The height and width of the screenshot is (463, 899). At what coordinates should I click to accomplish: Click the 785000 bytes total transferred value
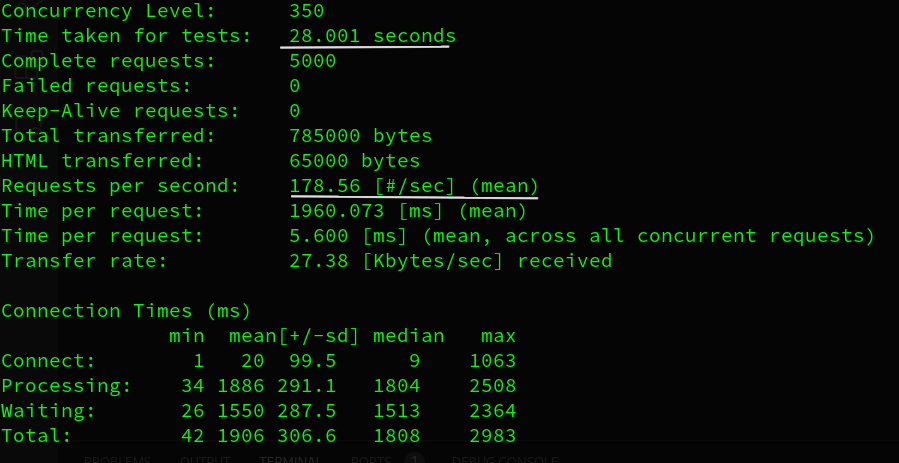(360, 136)
